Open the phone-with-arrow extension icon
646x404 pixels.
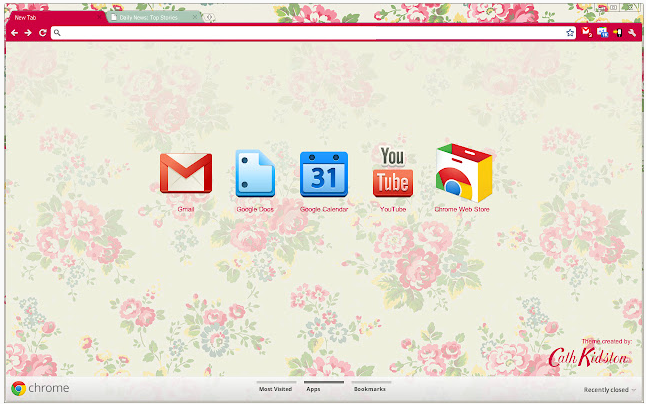617,33
